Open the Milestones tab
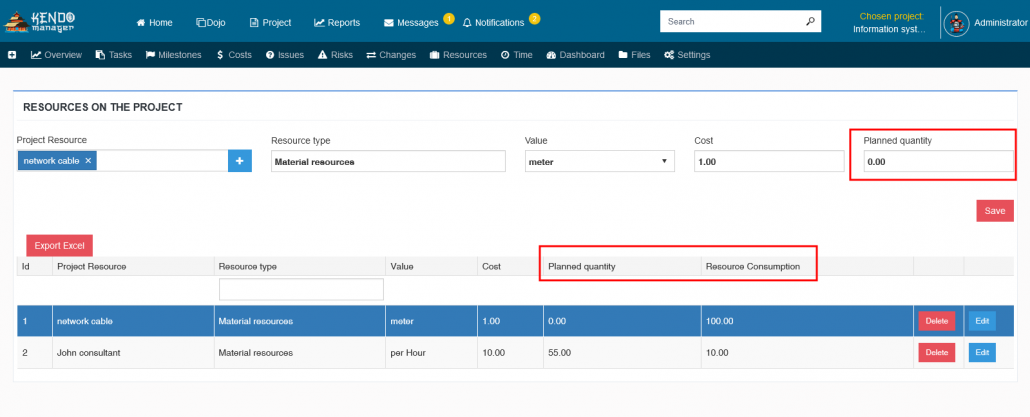Image resolution: width=1030 pixels, height=417 pixels. (x=173, y=55)
